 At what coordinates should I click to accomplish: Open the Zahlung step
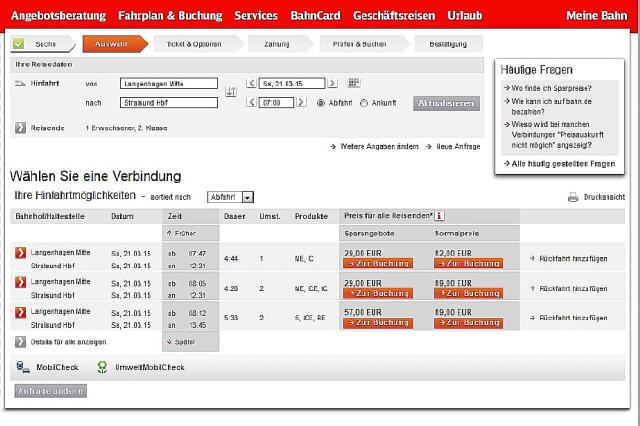click(x=280, y=44)
